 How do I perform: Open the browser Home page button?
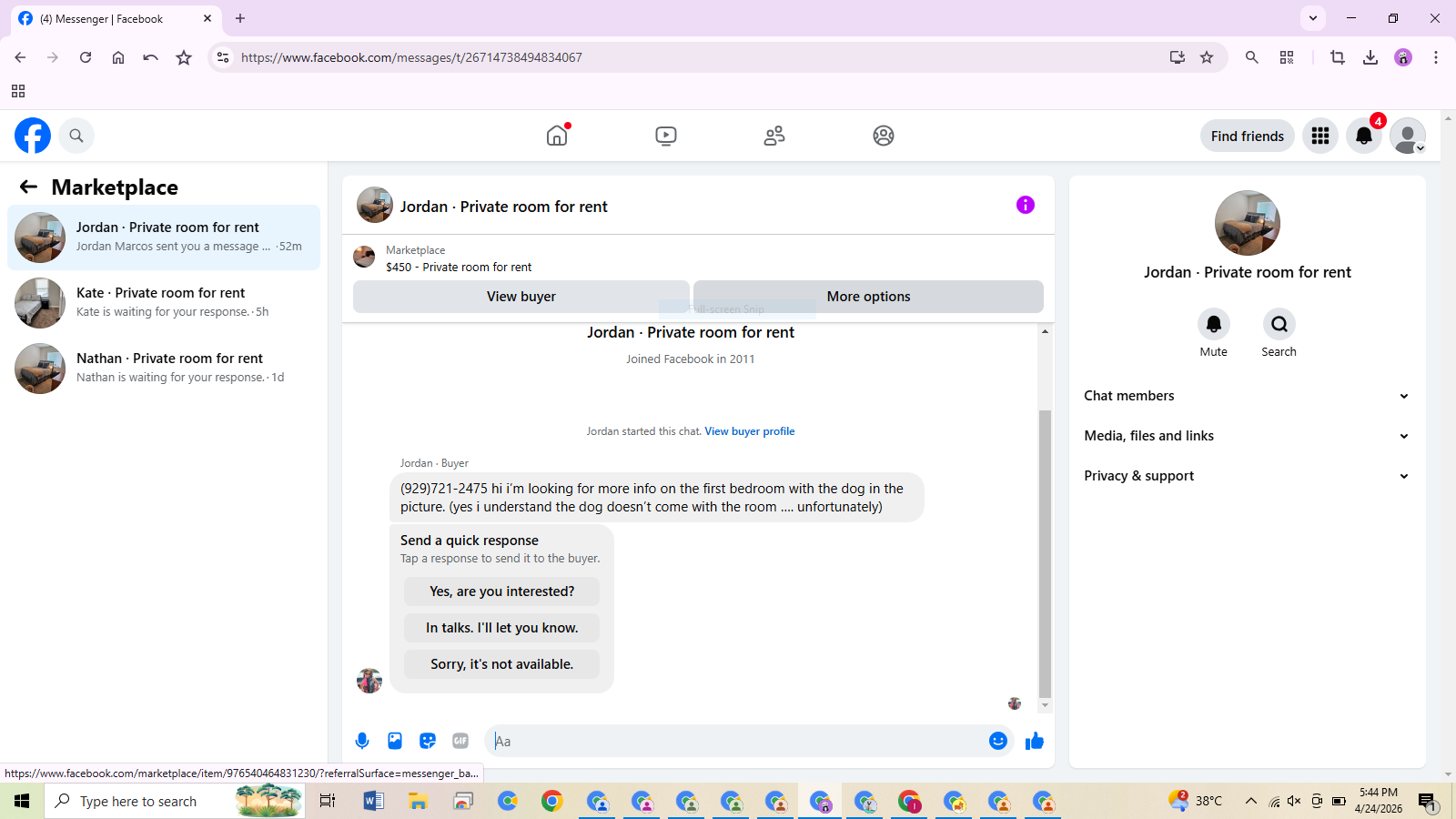(118, 57)
